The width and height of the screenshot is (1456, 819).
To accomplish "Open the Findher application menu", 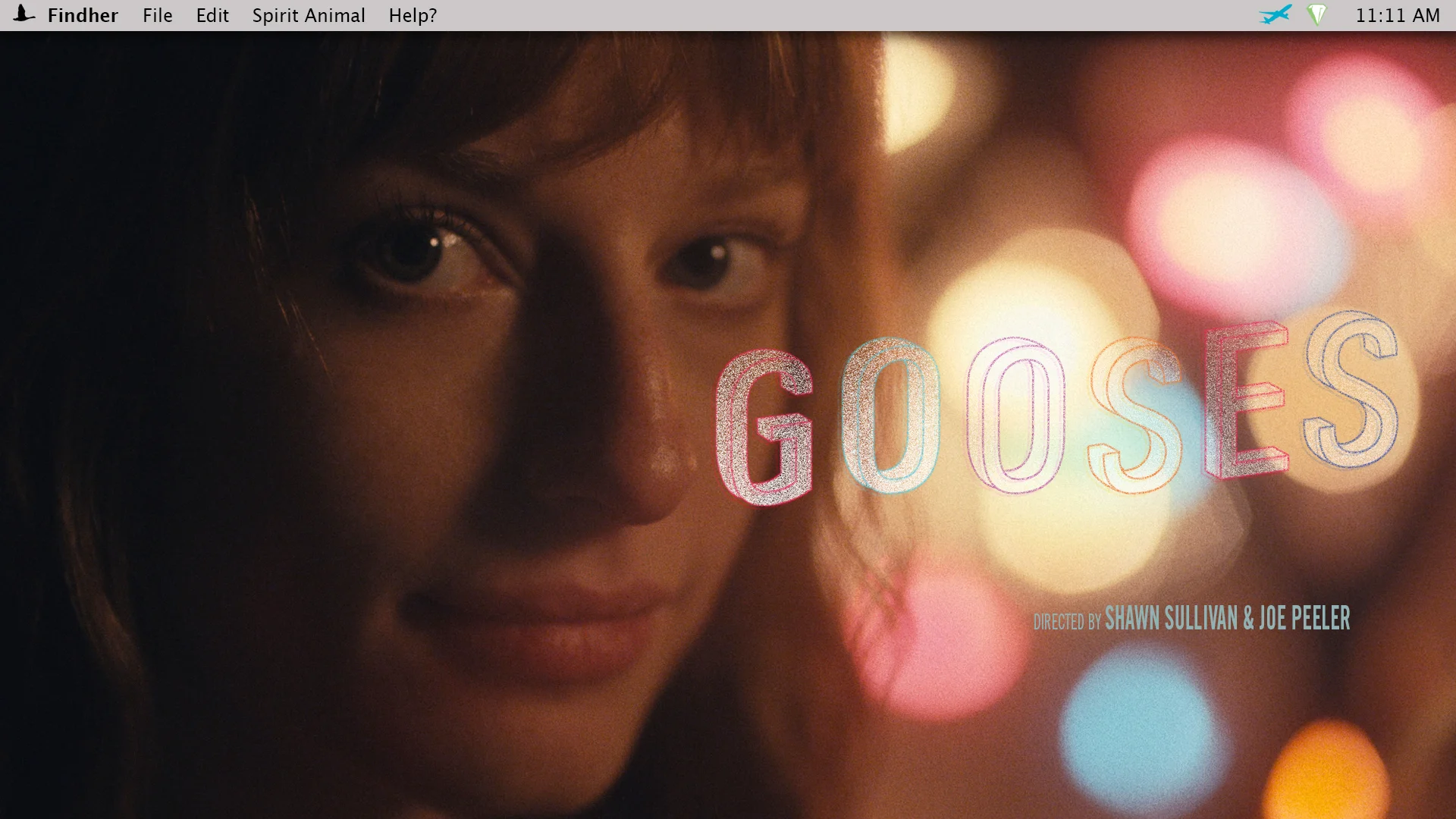I will (x=82, y=14).
